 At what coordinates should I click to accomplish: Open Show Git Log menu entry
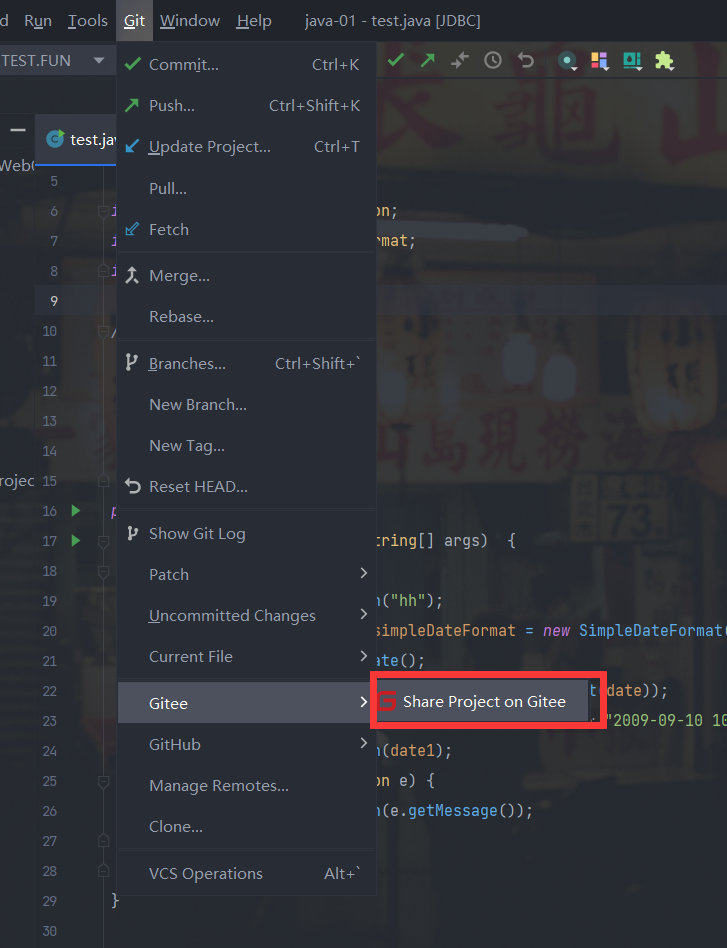tap(247, 533)
